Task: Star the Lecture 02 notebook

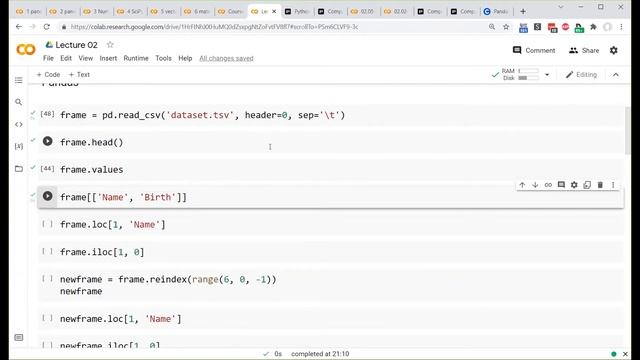Action: tap(110, 44)
